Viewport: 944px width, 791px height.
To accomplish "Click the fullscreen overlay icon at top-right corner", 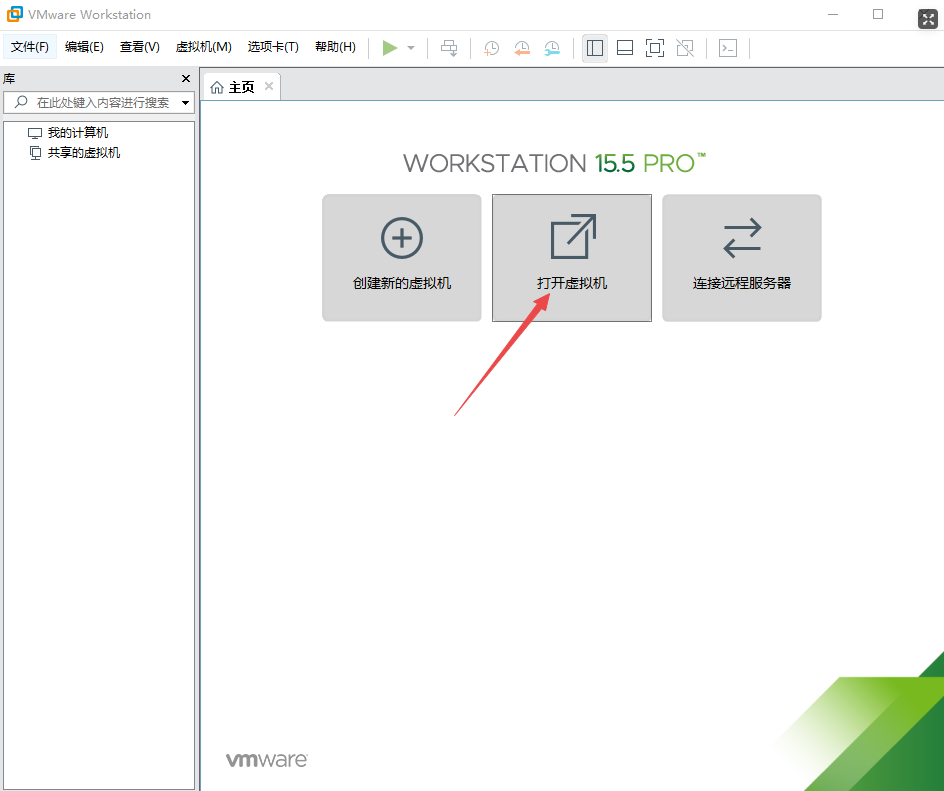I will tap(928, 19).
